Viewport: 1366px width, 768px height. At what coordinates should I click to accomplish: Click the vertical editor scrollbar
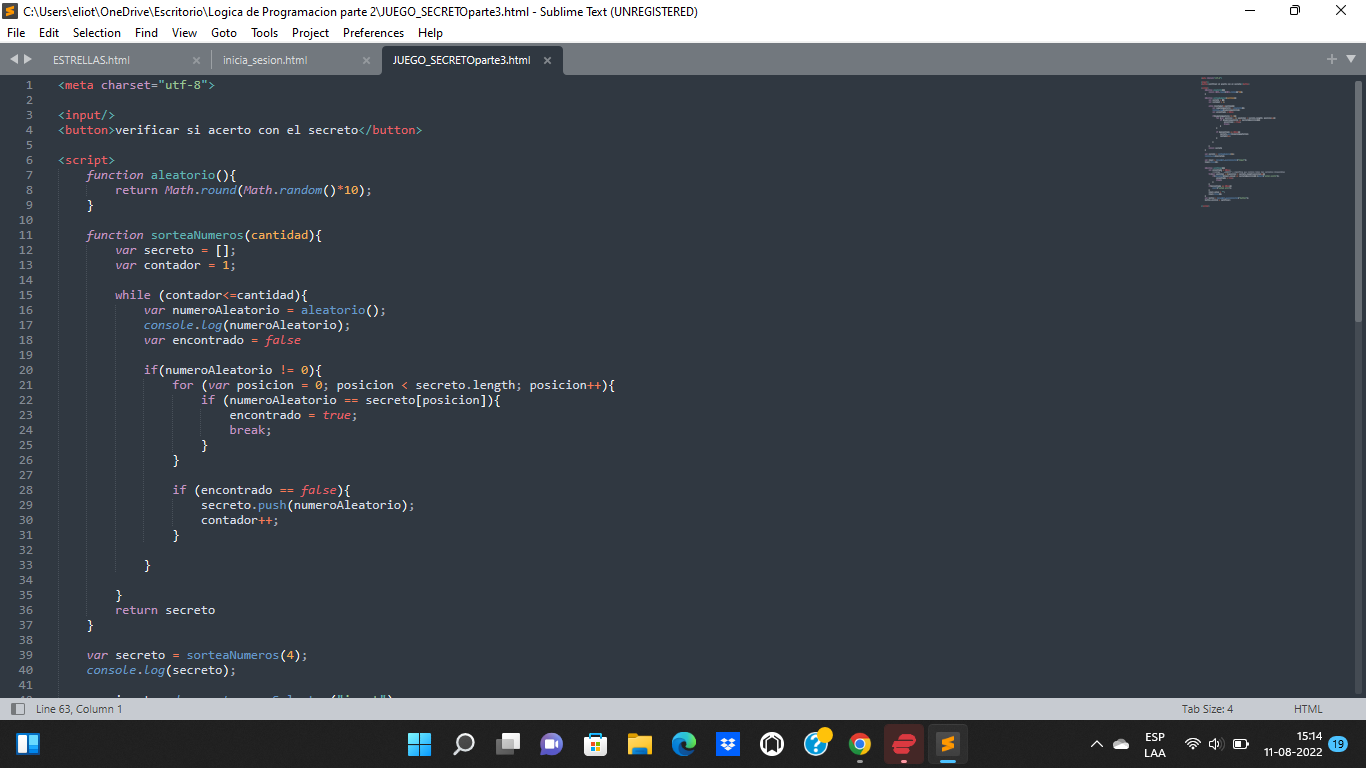tap(1358, 200)
